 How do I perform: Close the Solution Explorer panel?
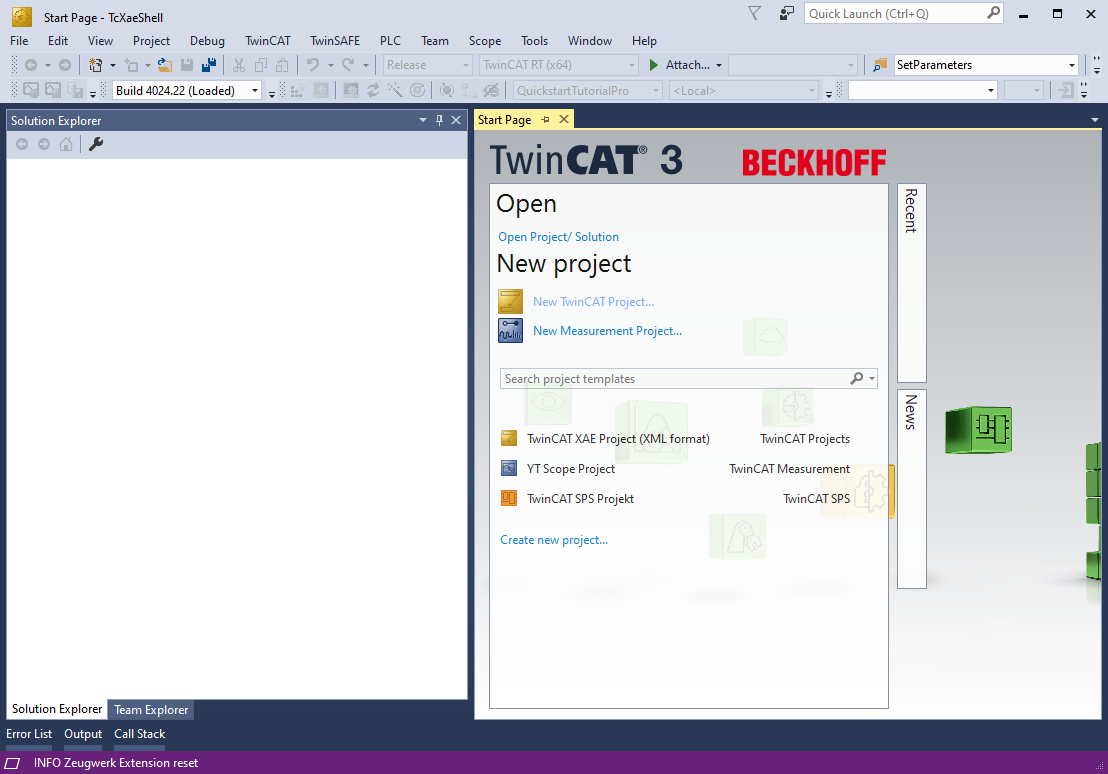(456, 120)
